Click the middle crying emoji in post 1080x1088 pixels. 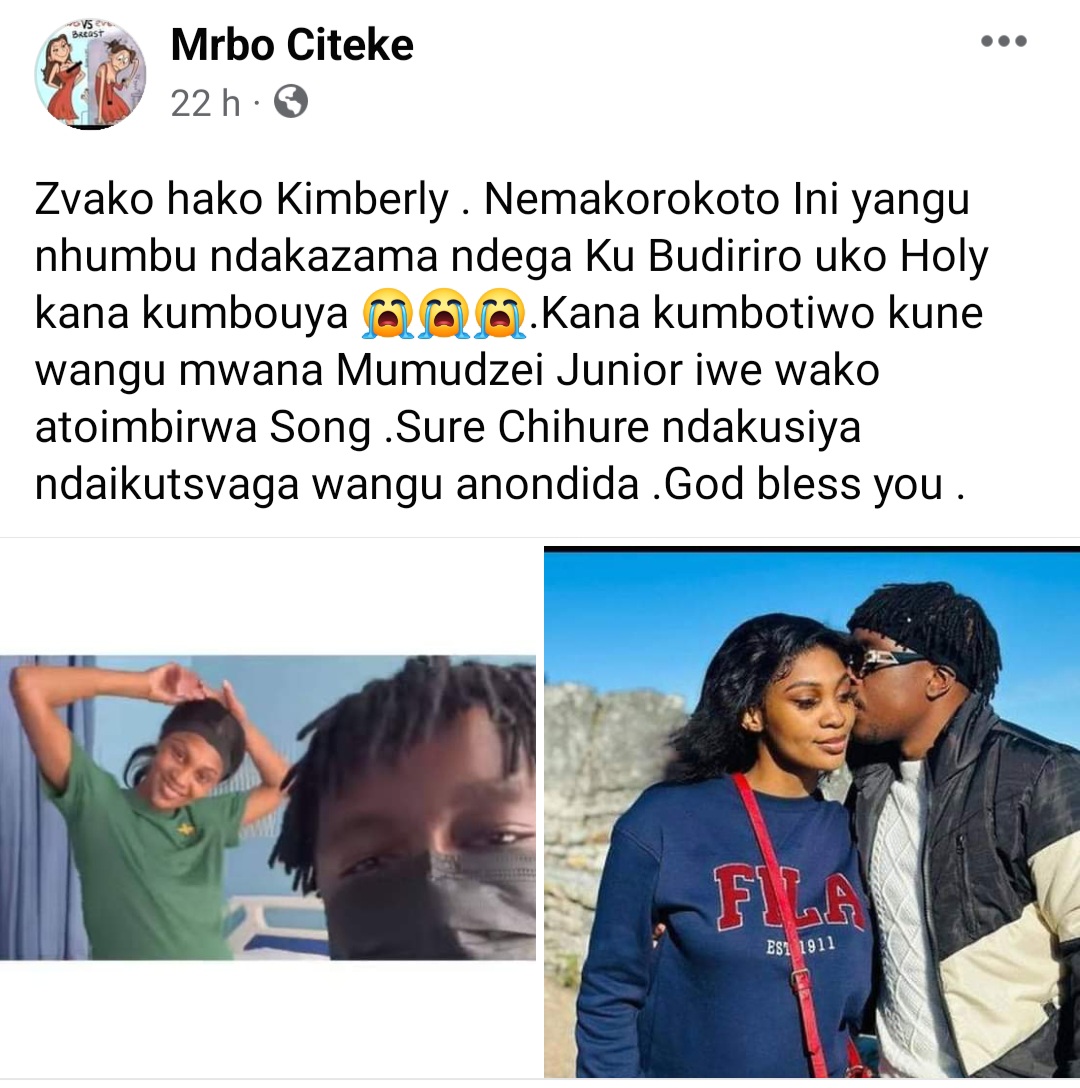point(444,314)
